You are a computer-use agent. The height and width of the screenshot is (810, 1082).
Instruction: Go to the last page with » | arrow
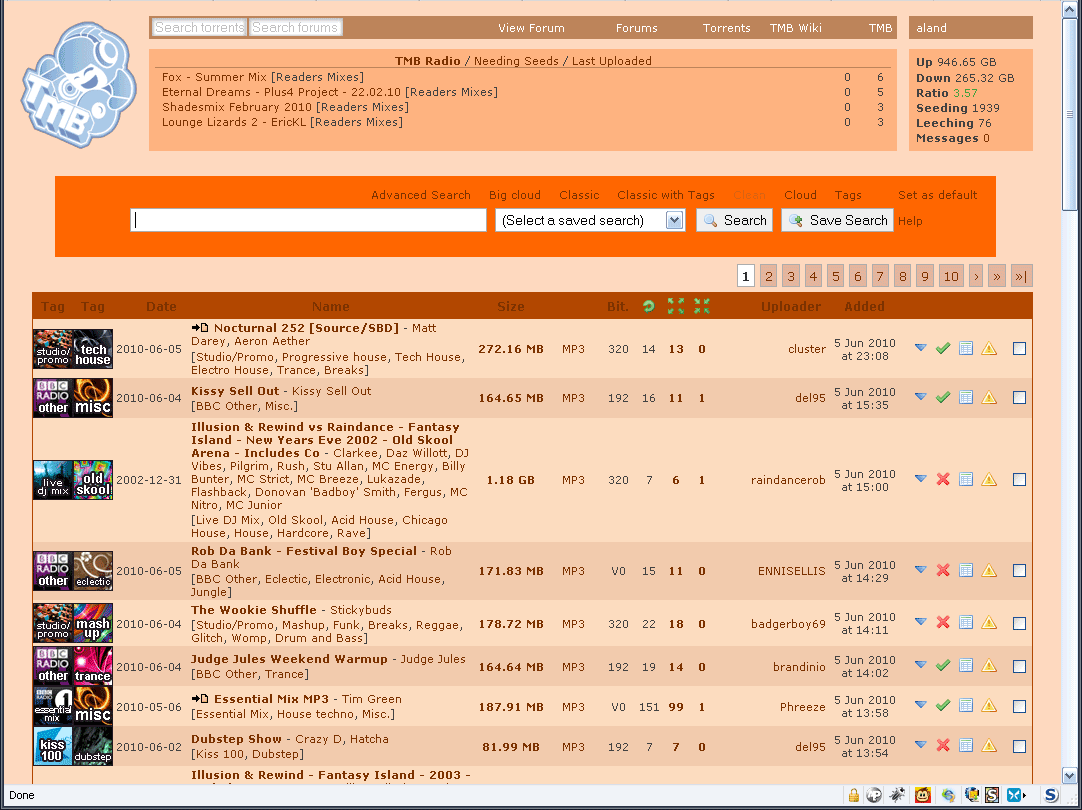(x=1021, y=276)
